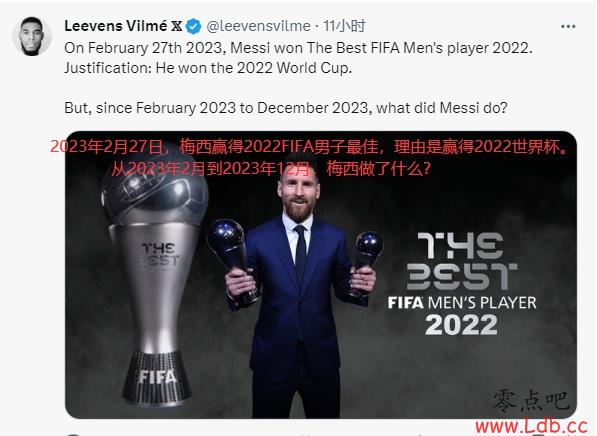Click the 零点吧 calligraphy watermark

coord(531,401)
